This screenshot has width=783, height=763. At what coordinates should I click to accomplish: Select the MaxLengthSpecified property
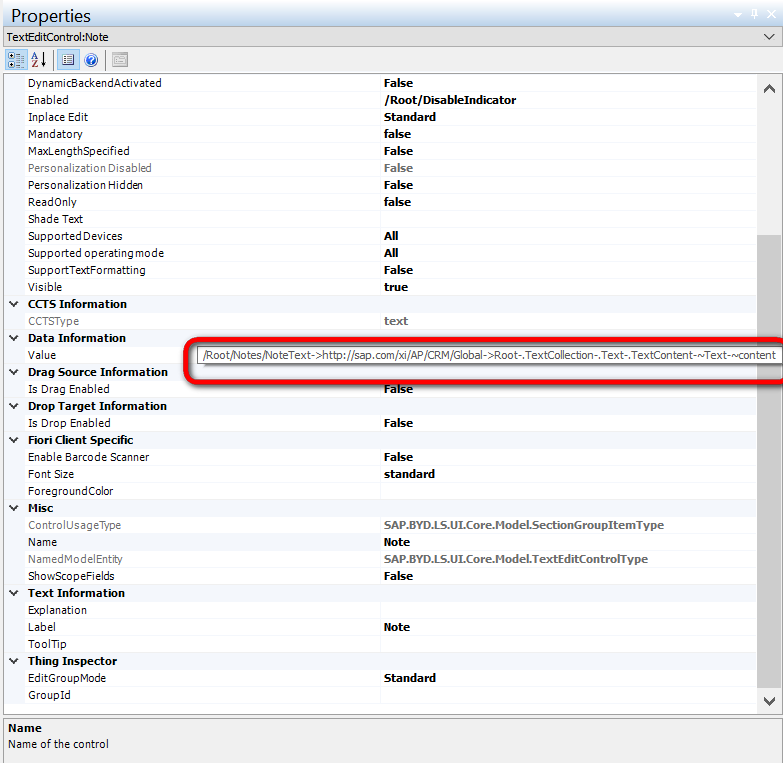click(x=79, y=151)
